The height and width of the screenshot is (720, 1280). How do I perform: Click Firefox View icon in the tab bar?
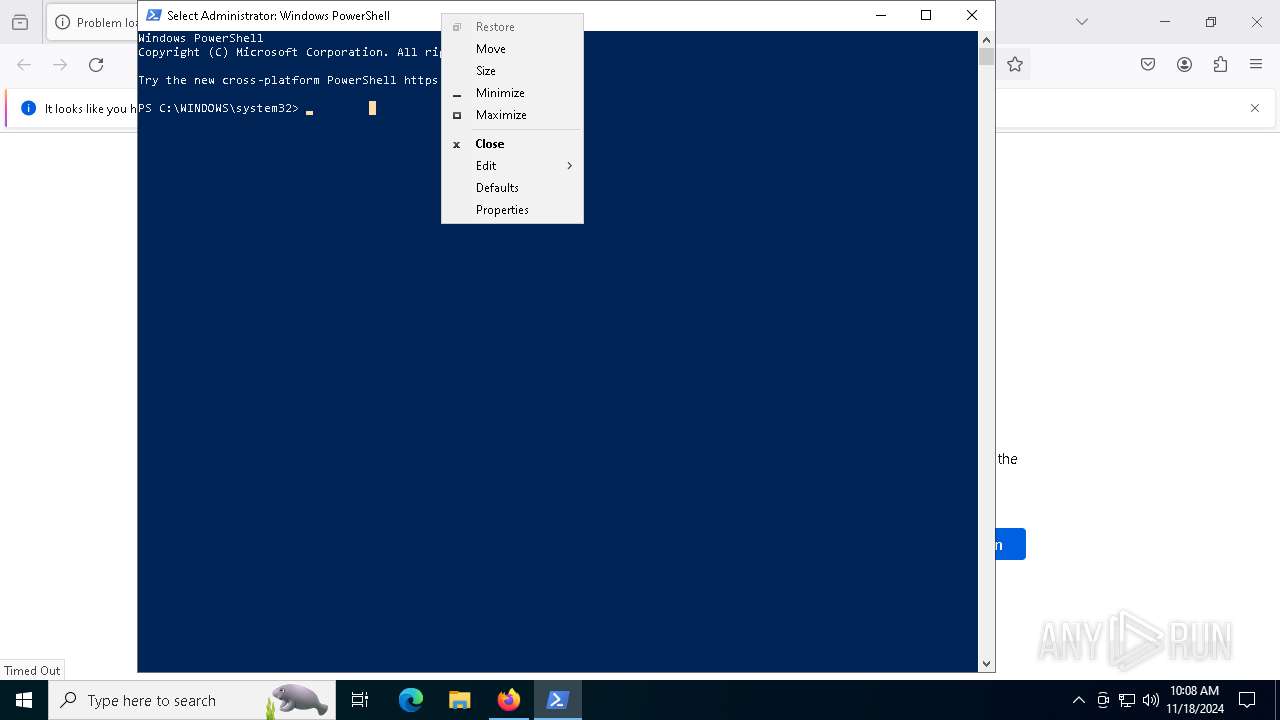[x=20, y=22]
